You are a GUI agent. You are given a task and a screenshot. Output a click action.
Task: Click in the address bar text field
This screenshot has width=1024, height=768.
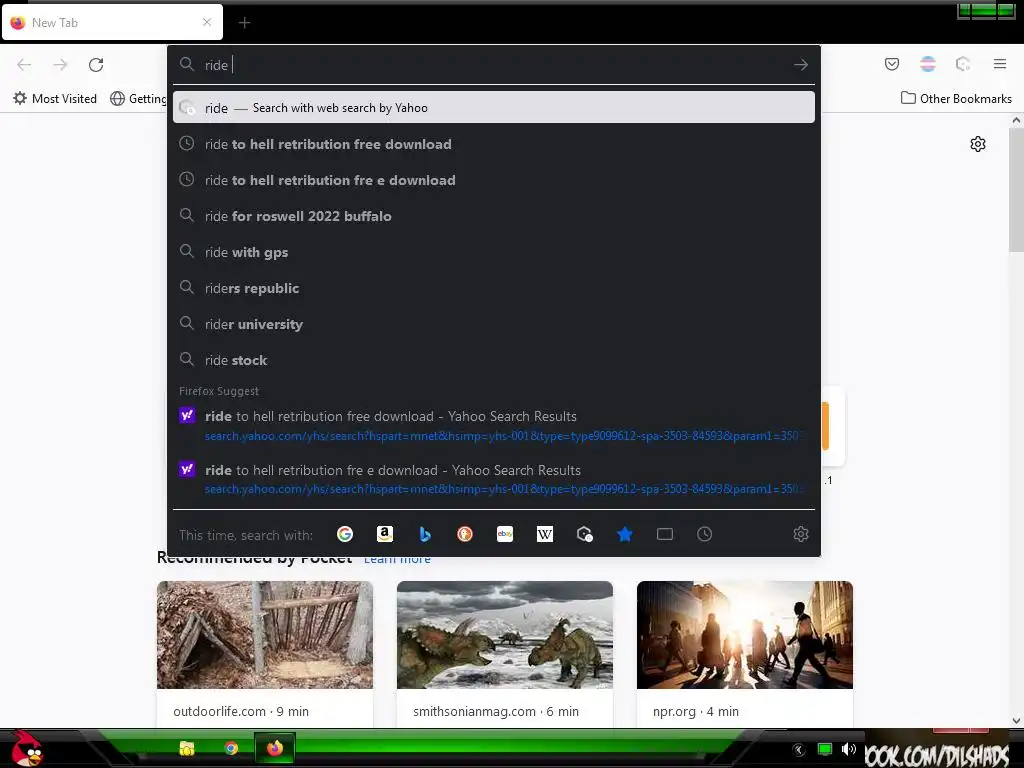pyautogui.click(x=494, y=65)
